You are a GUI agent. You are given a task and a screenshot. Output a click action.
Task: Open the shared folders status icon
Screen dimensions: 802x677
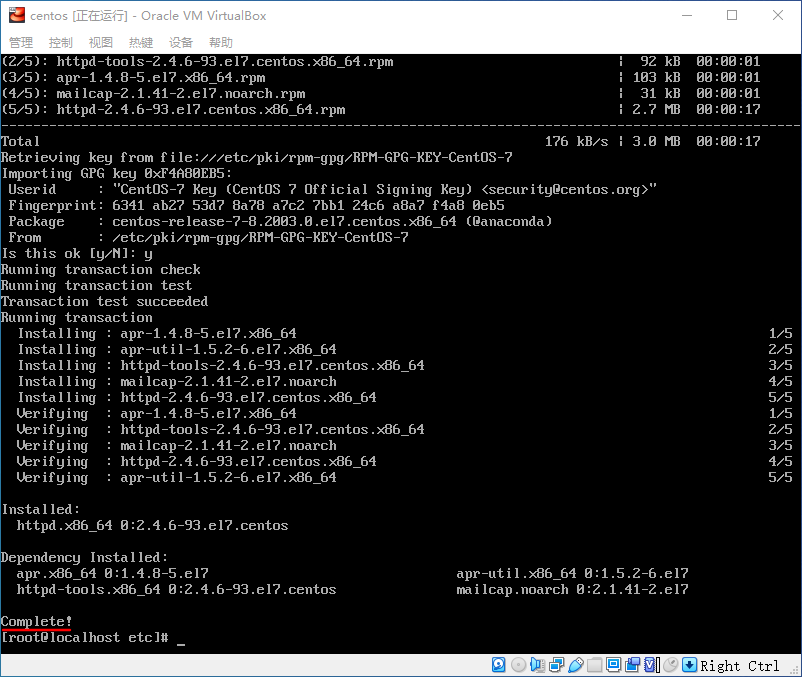tap(594, 664)
